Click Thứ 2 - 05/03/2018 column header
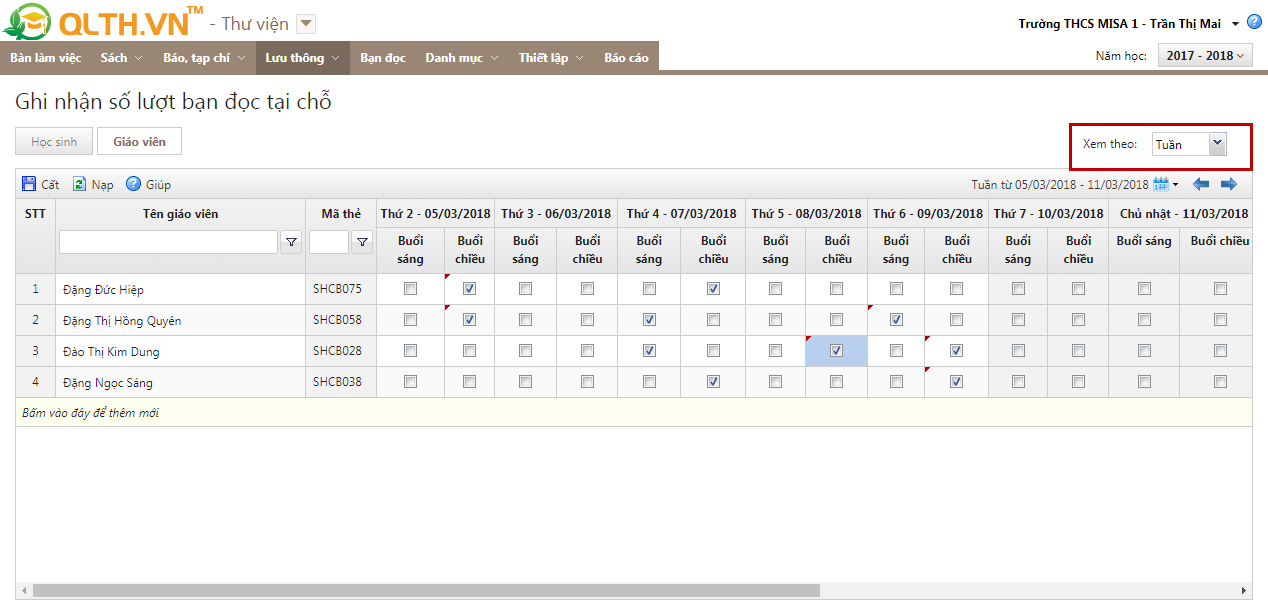Screen dimensions: 1268x615 (435, 214)
